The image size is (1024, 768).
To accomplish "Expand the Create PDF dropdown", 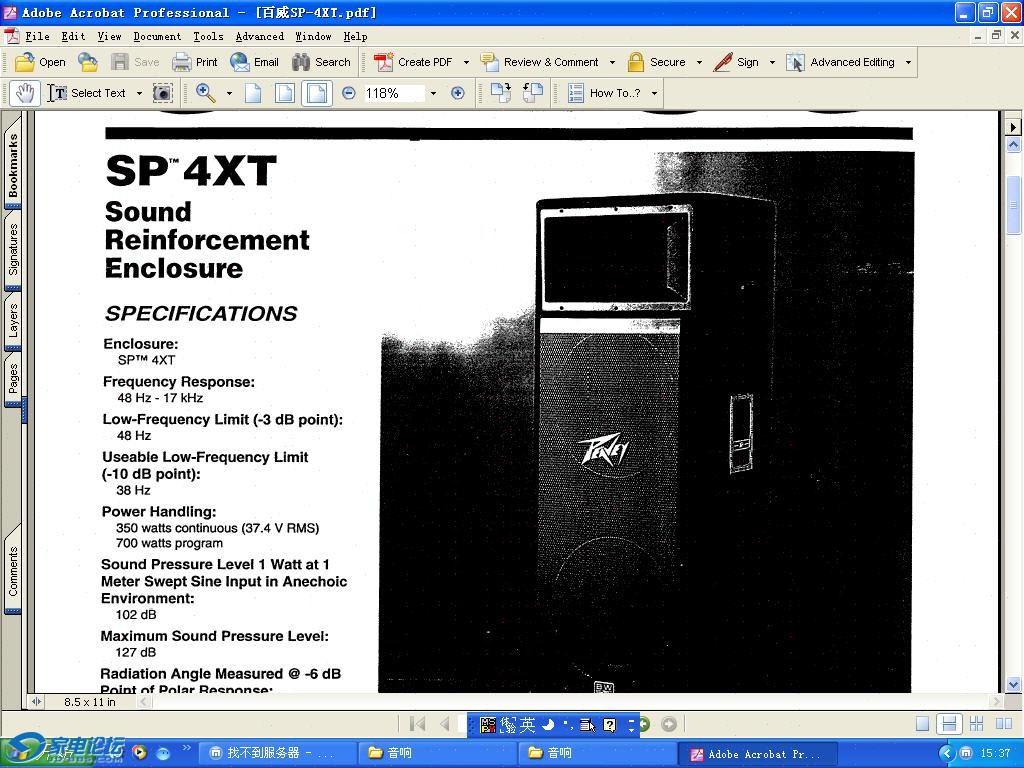I will pyautogui.click(x=466, y=62).
